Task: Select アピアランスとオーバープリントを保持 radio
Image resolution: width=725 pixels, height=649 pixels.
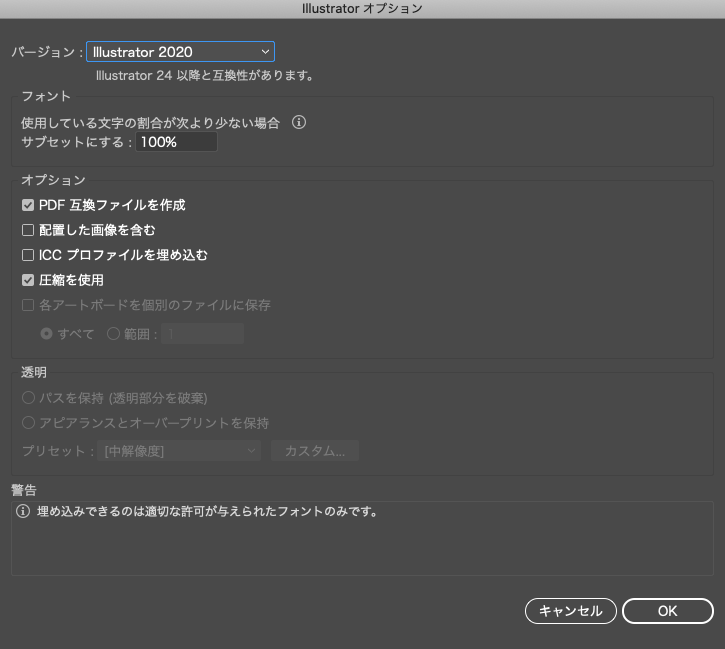Action: (x=29, y=423)
